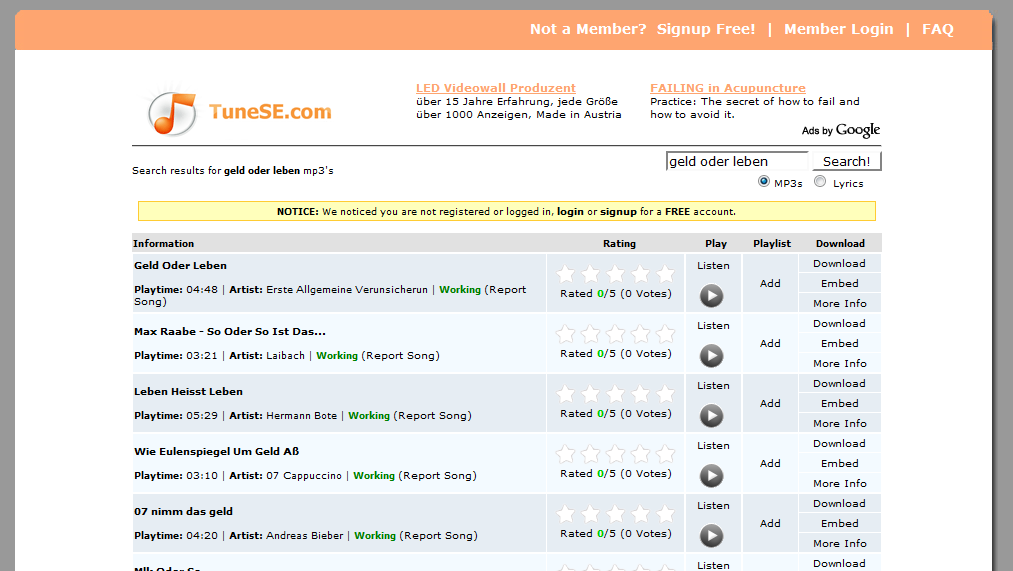Click the Search! button
Image resolution: width=1013 pixels, height=571 pixels.
coord(846,161)
